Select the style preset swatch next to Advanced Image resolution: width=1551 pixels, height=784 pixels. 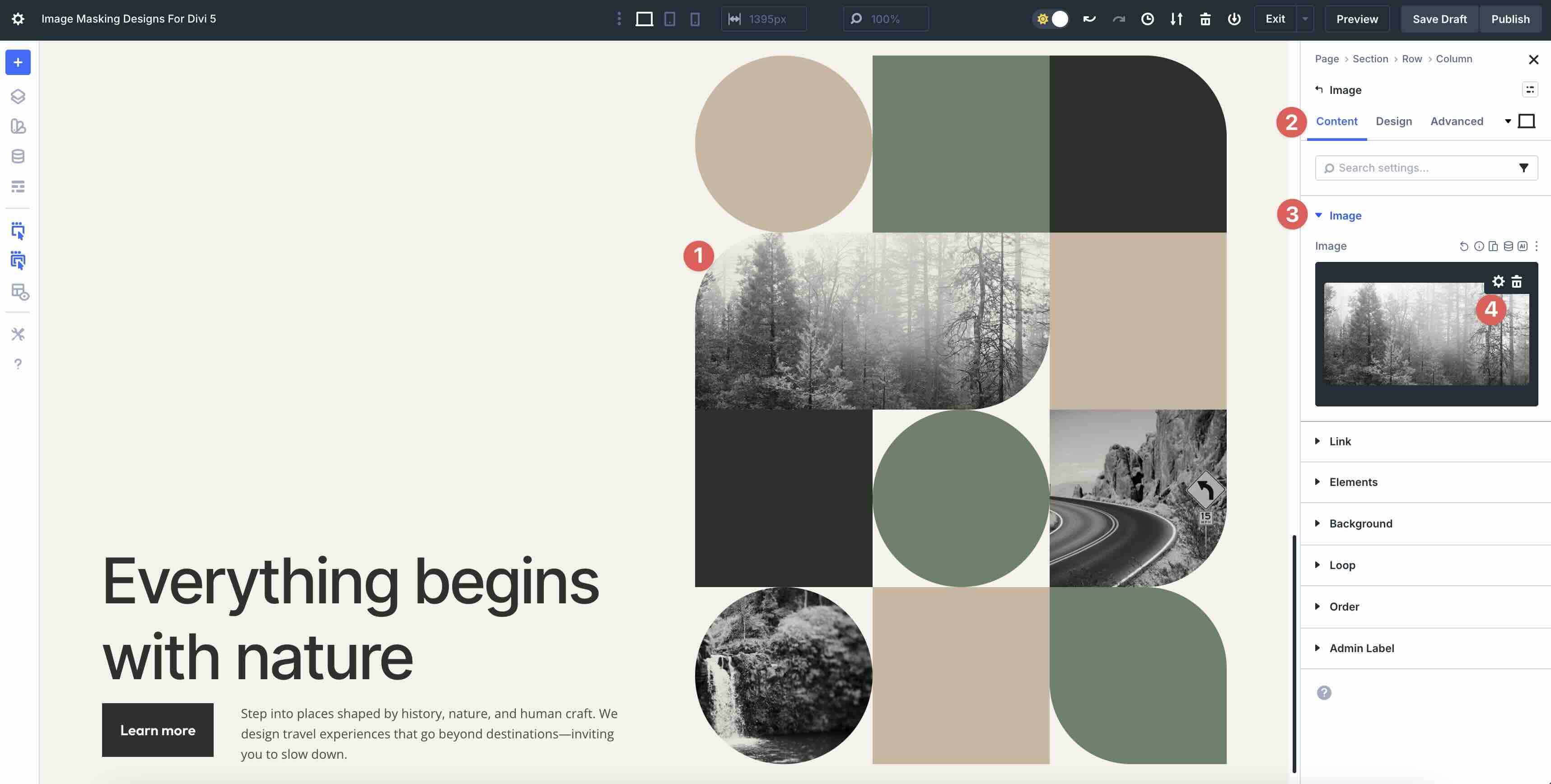click(1527, 121)
